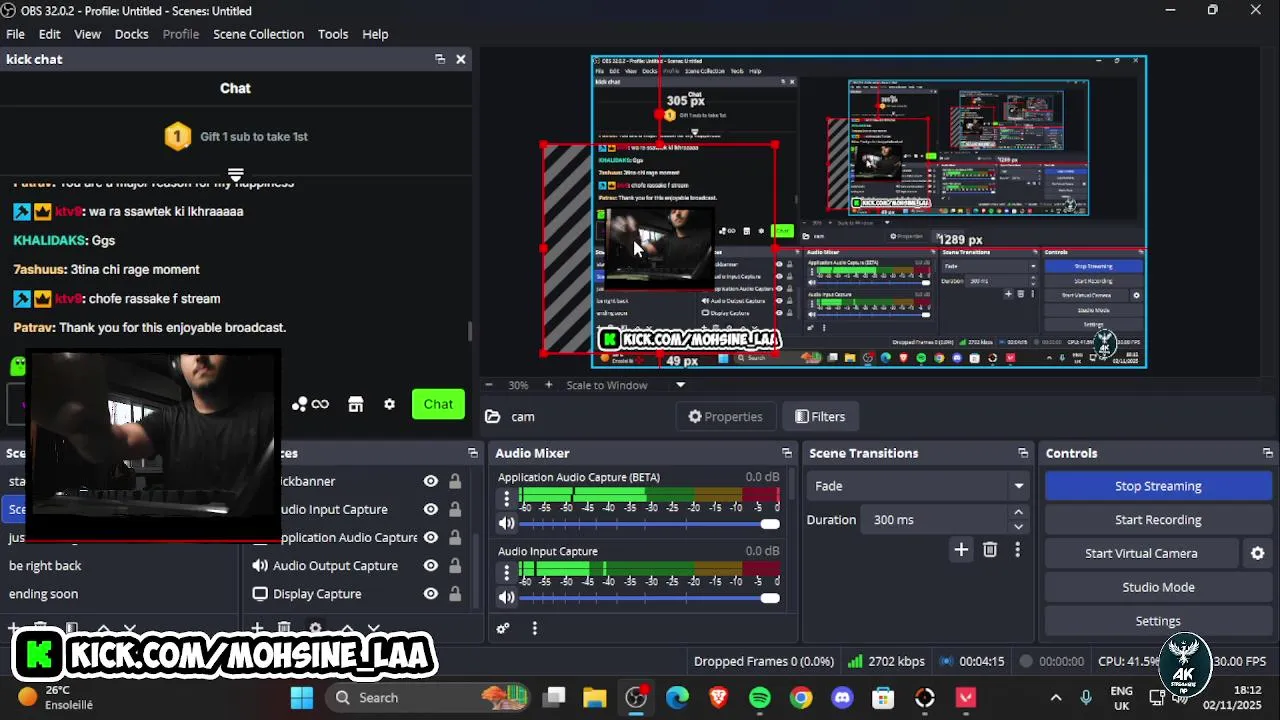1280x720 pixels.
Task: Open the Docks menu
Action: [131, 34]
